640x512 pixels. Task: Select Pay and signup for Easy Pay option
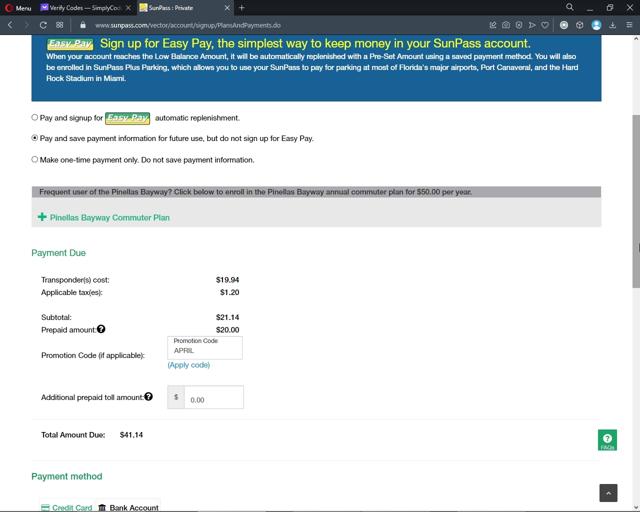click(35, 118)
